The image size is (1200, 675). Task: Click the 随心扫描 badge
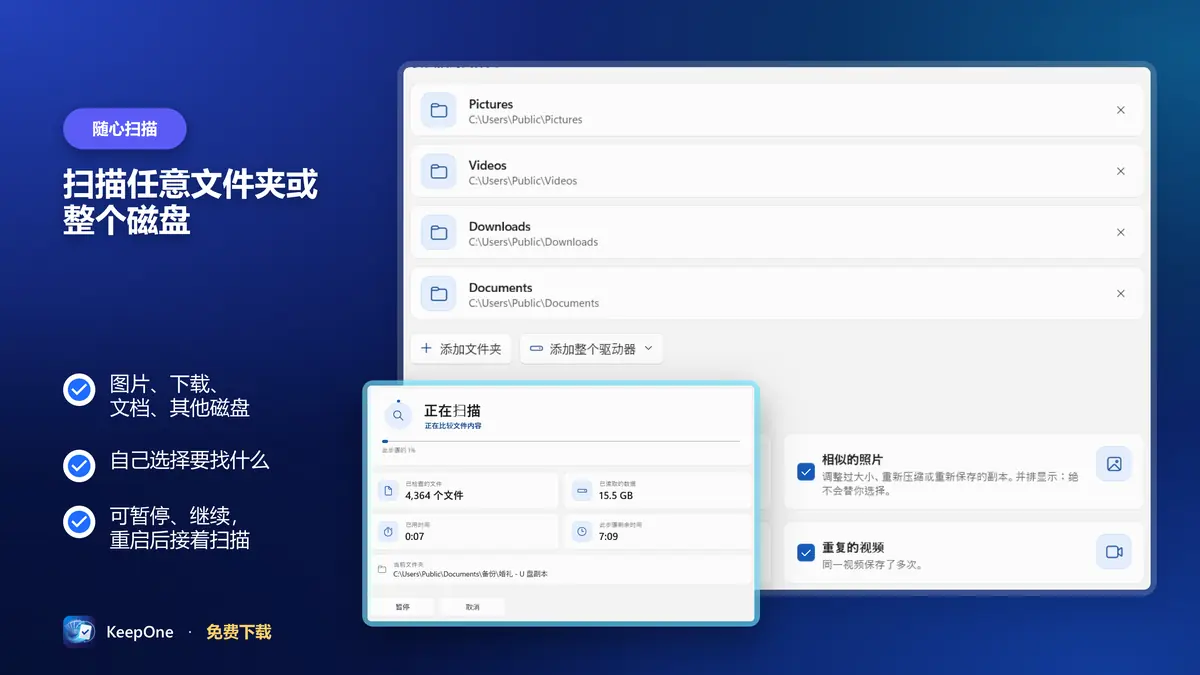pos(125,129)
